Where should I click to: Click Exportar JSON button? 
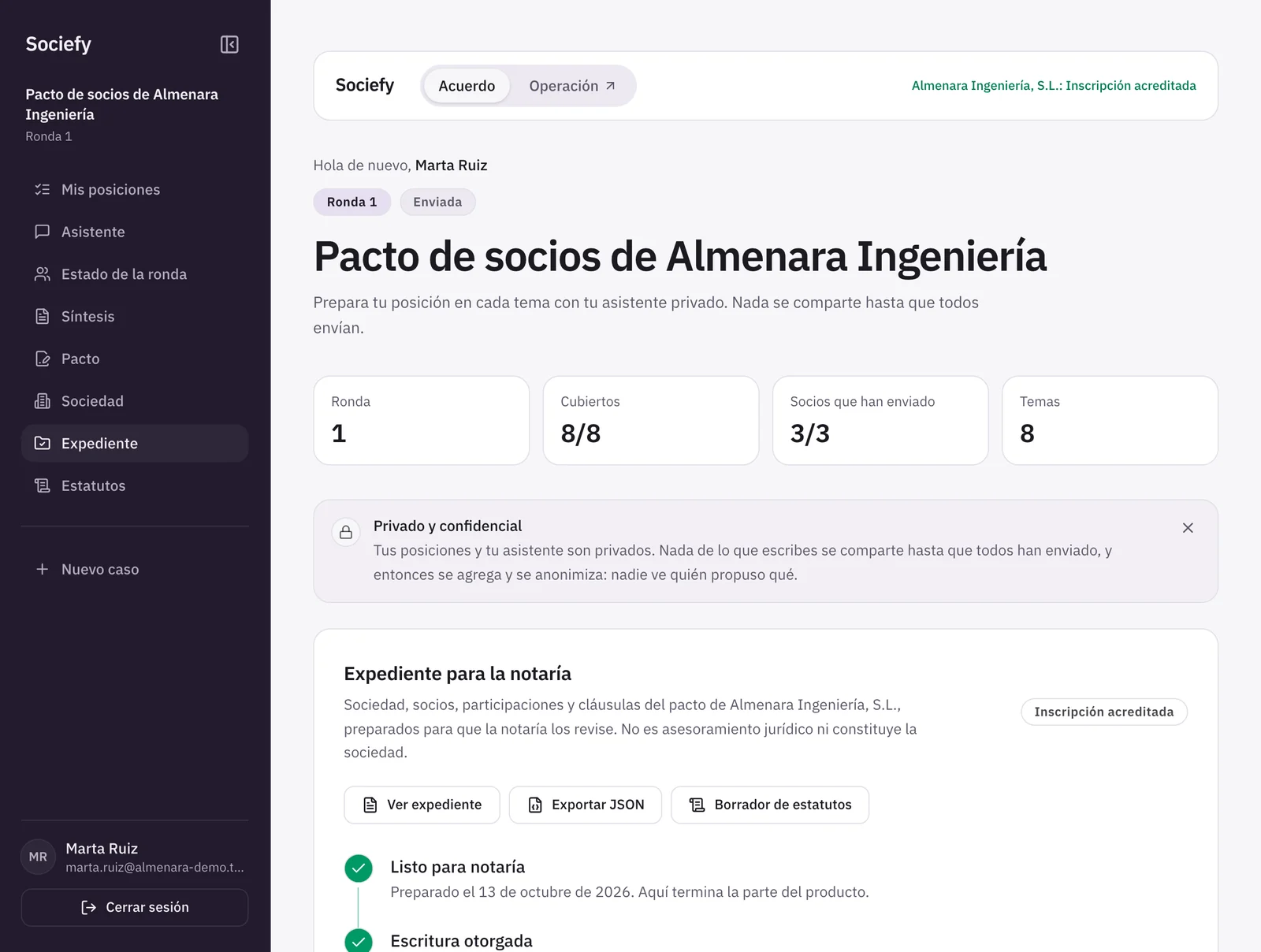(x=586, y=805)
